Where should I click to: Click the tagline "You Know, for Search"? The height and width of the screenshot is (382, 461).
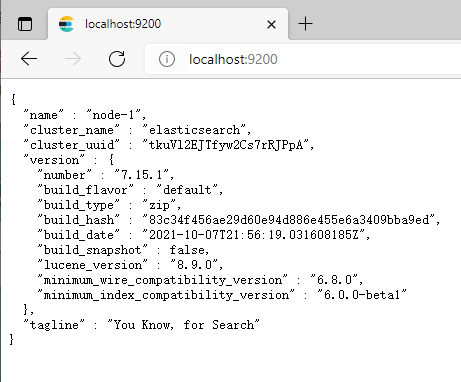coord(183,325)
